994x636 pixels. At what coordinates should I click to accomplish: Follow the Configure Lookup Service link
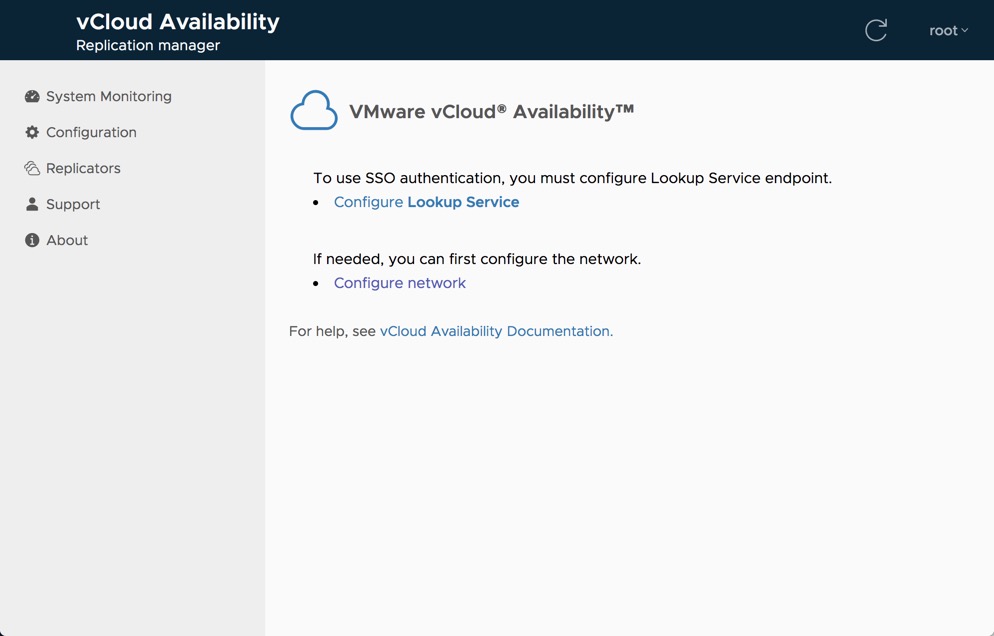426,202
